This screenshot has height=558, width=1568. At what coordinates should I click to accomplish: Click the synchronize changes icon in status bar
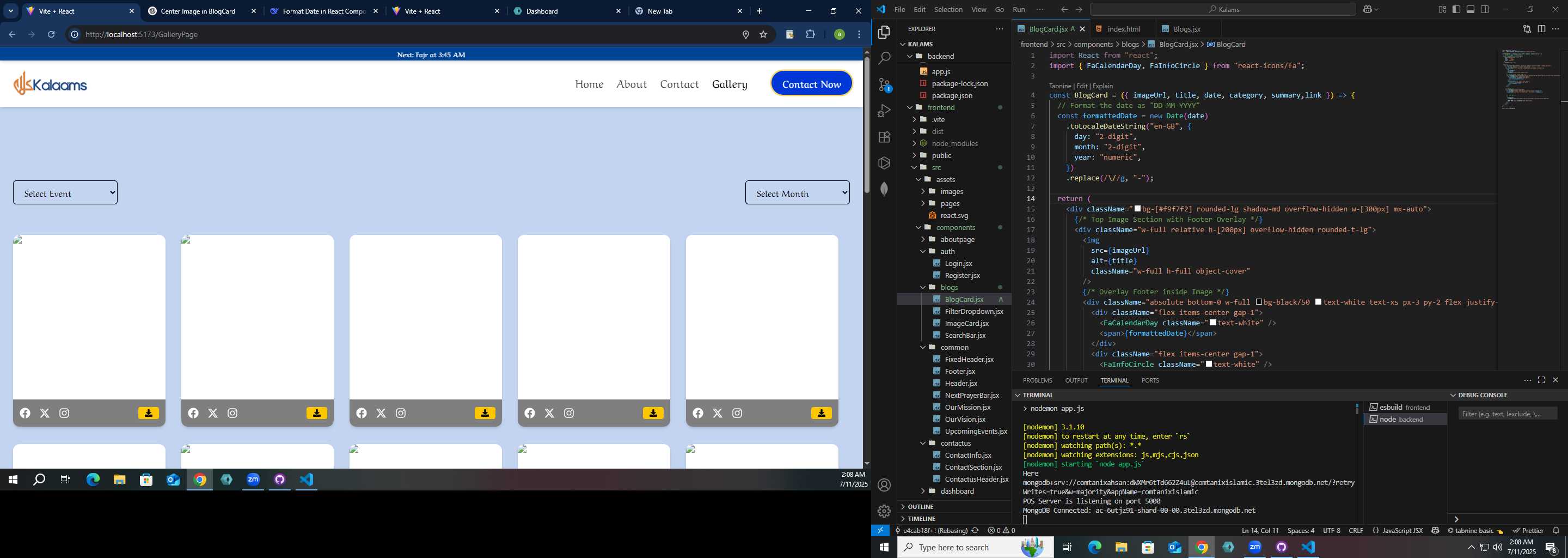pos(975,531)
